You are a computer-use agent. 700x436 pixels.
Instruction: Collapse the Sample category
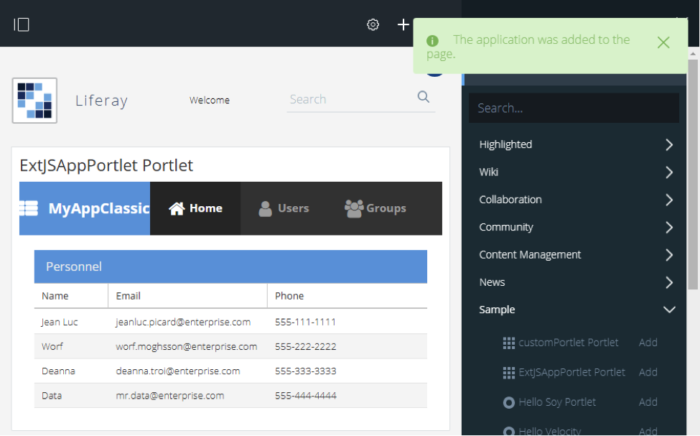[x=668, y=310]
